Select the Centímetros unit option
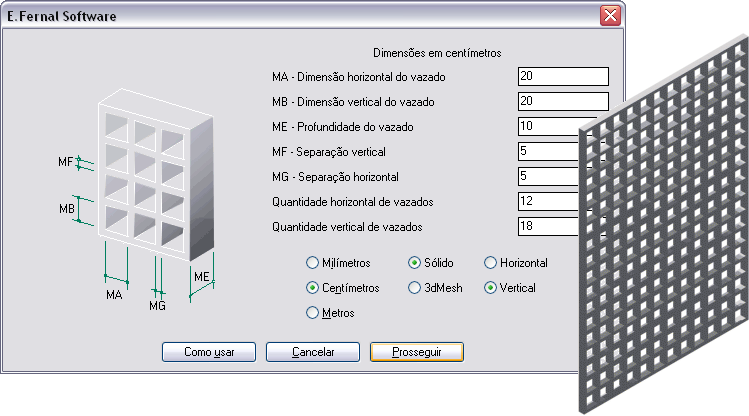Image resolution: width=749 pixels, height=416 pixels. click(313, 288)
